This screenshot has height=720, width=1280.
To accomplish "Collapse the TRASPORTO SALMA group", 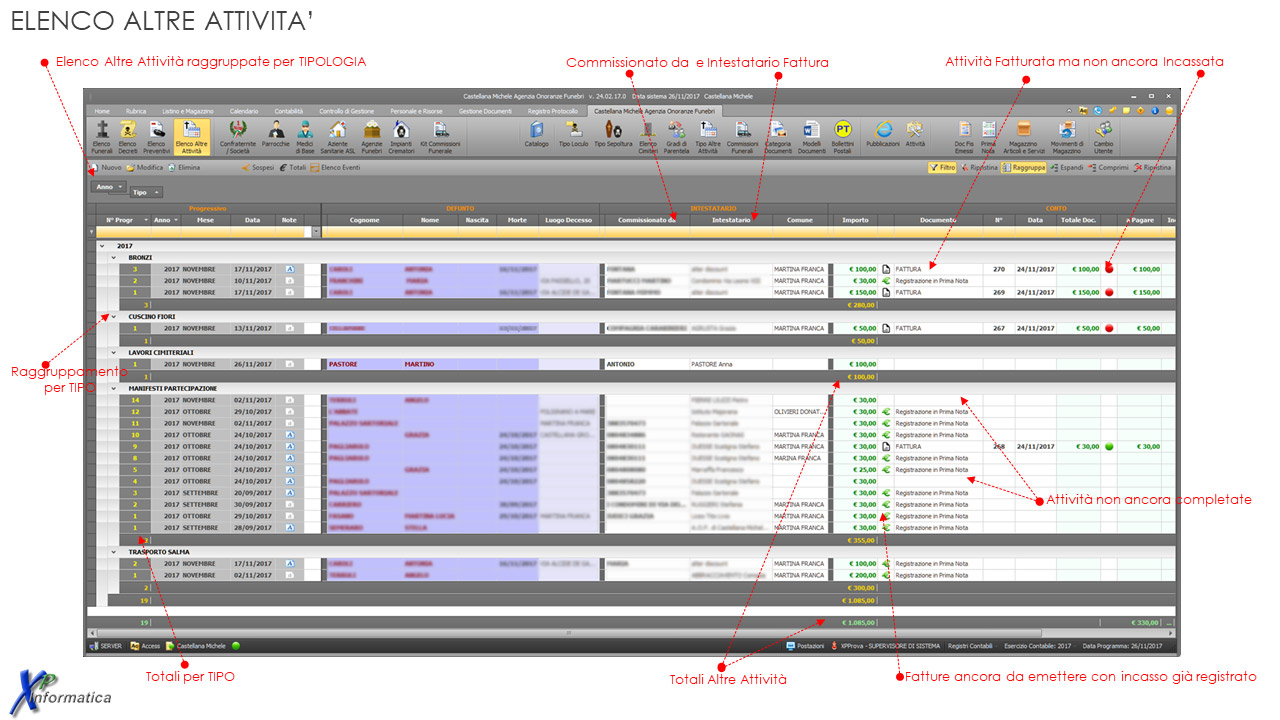I will (x=113, y=551).
